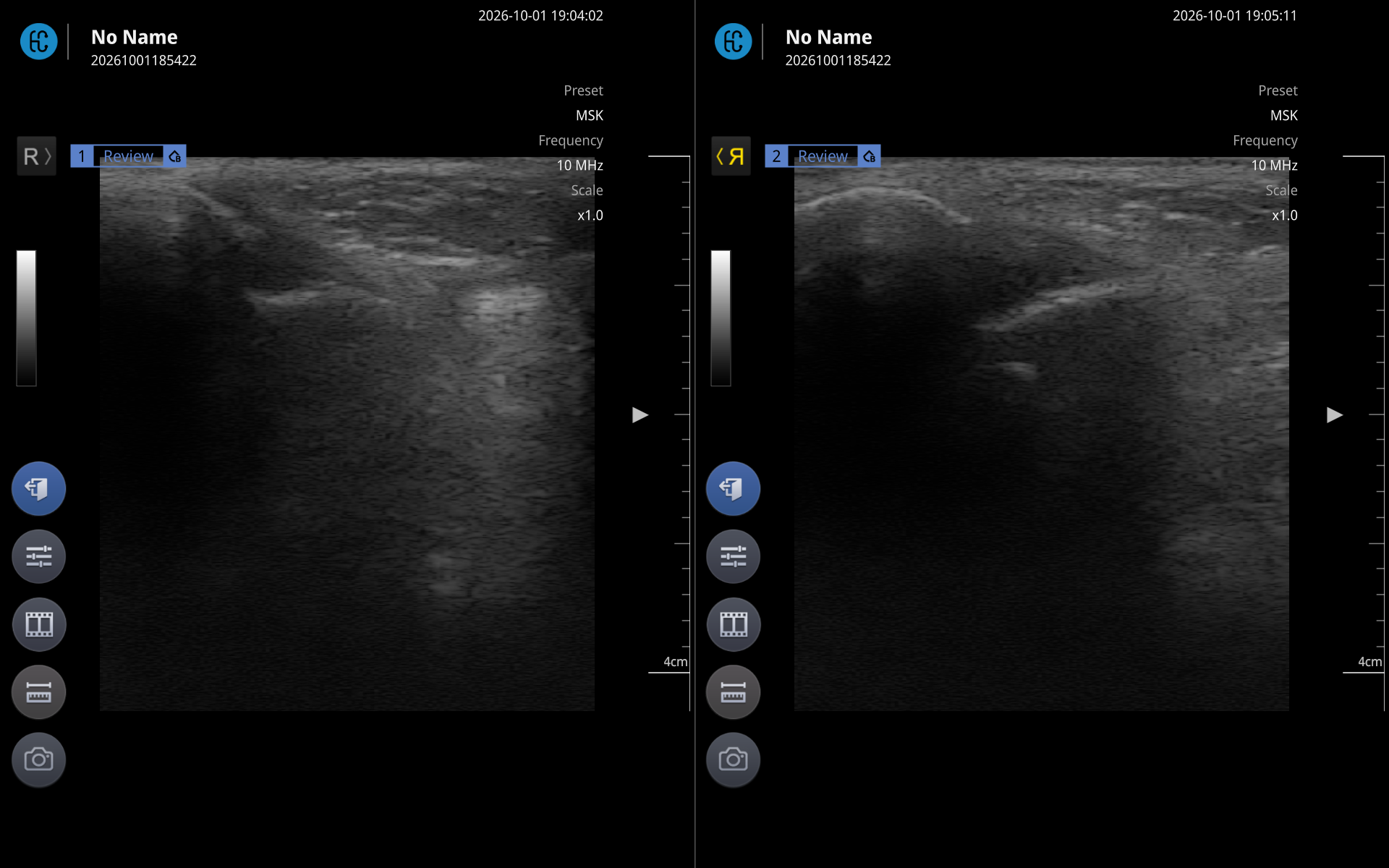Select Review tab 1
1389x868 pixels.
[x=128, y=156]
